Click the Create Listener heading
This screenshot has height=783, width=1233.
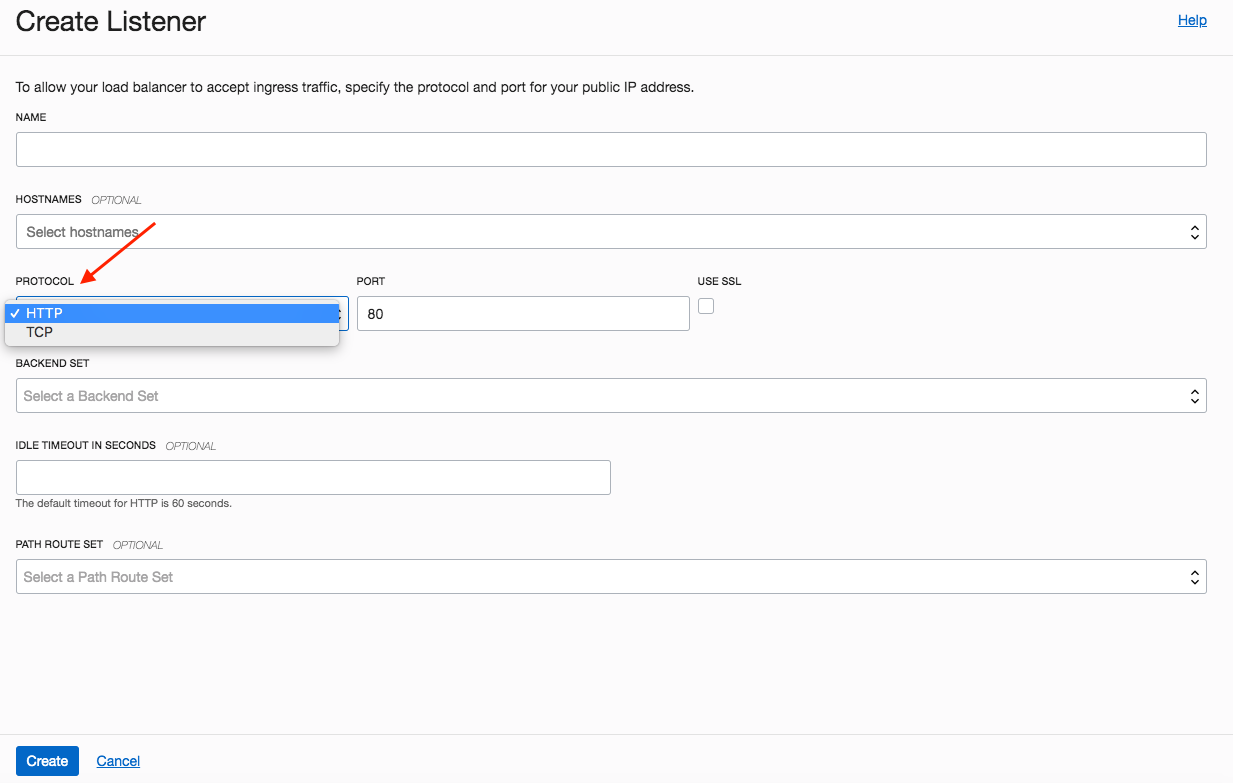pyautogui.click(x=111, y=21)
